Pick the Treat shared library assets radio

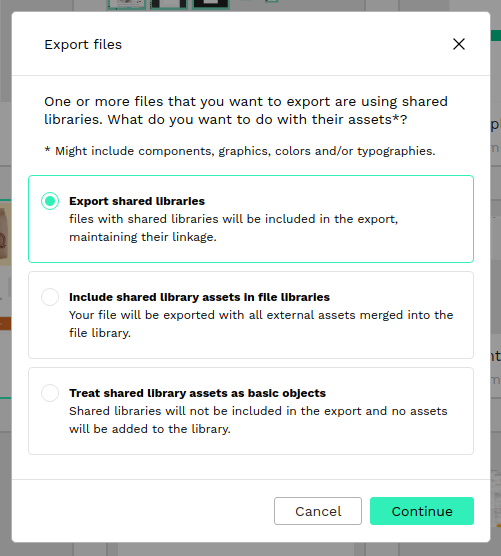click(50, 393)
